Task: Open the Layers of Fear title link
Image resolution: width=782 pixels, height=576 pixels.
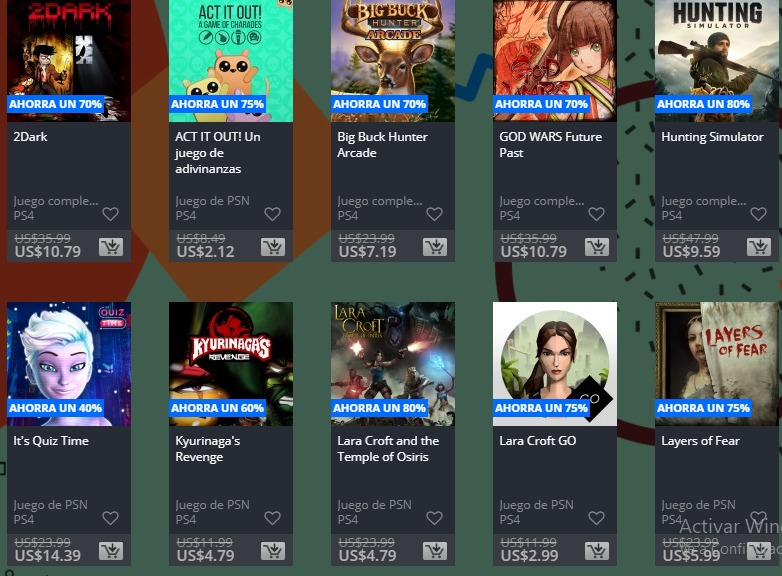Action: pos(700,441)
